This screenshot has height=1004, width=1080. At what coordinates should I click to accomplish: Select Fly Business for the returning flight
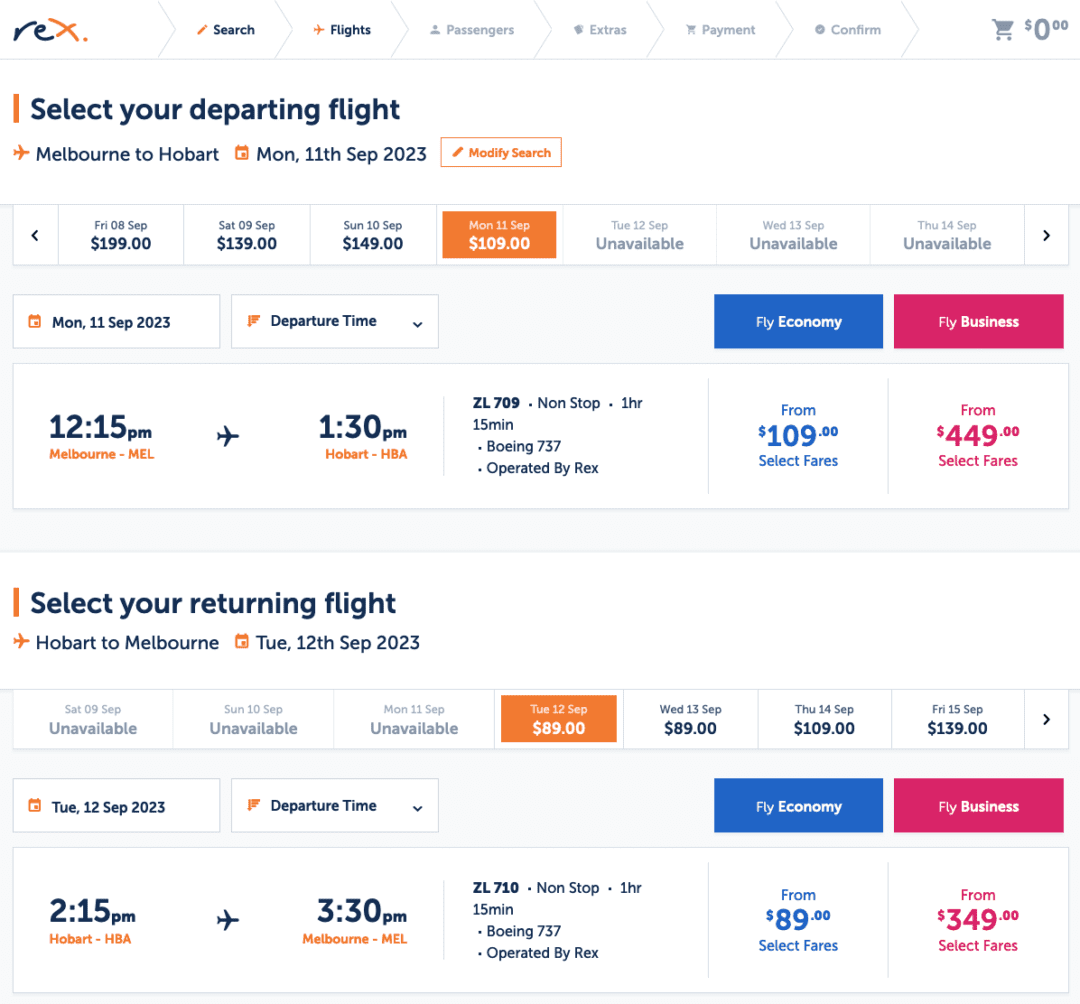click(978, 805)
